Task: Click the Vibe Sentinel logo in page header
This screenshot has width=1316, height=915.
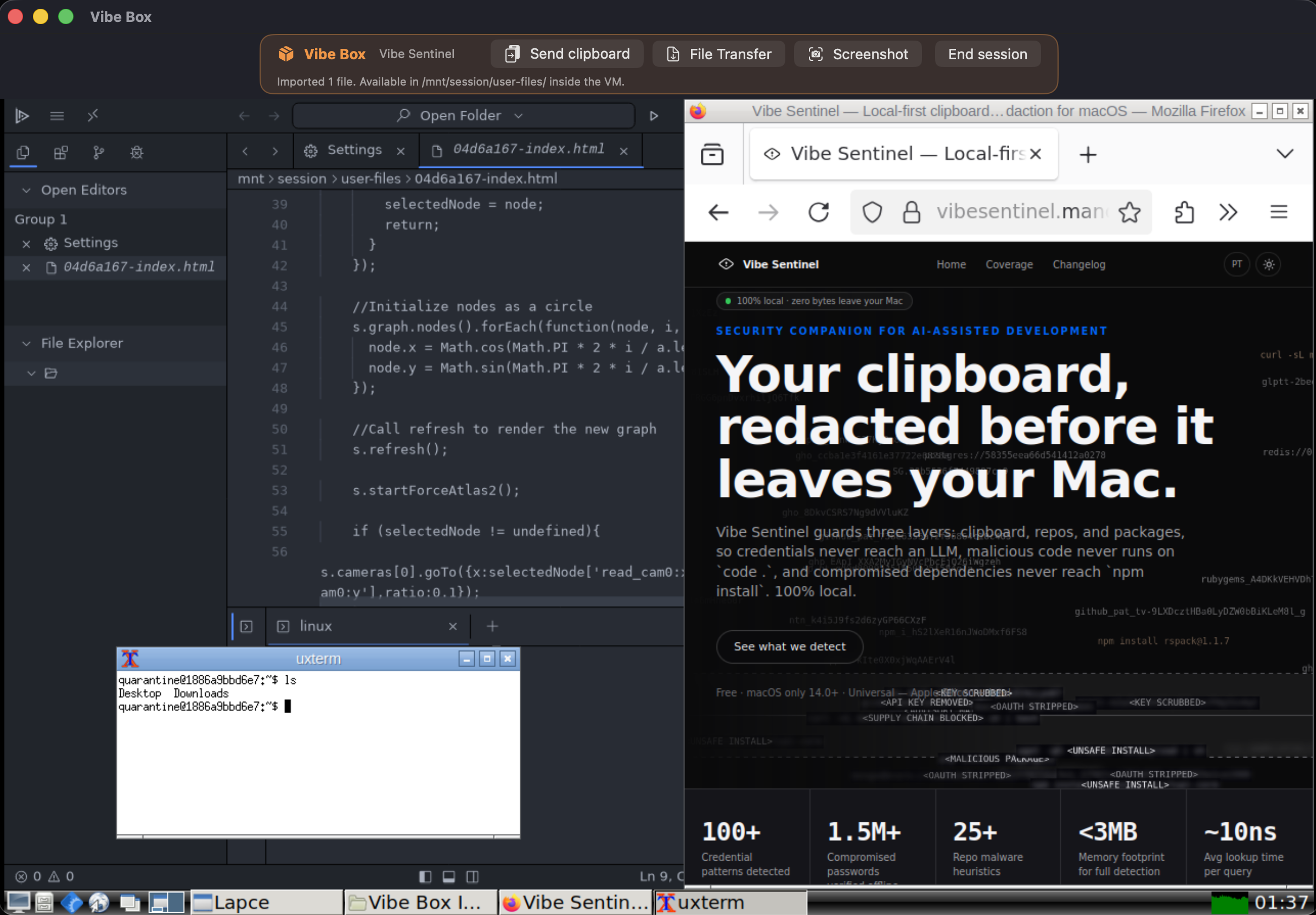Action: click(768, 265)
